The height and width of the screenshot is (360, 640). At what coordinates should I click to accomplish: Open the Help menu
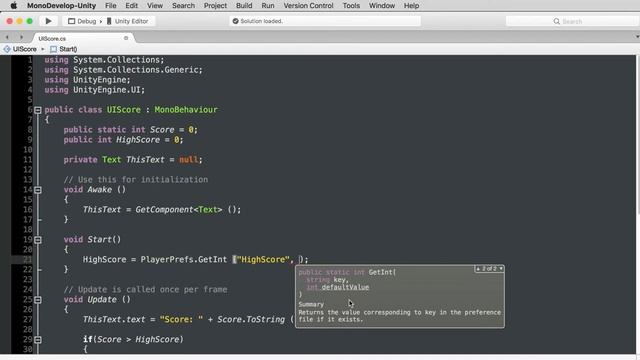[411, 6]
